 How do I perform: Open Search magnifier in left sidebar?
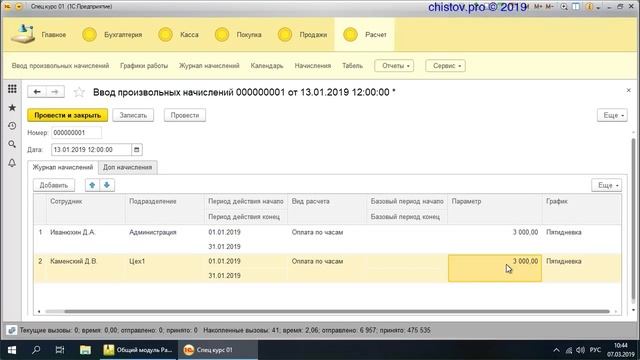point(12,144)
